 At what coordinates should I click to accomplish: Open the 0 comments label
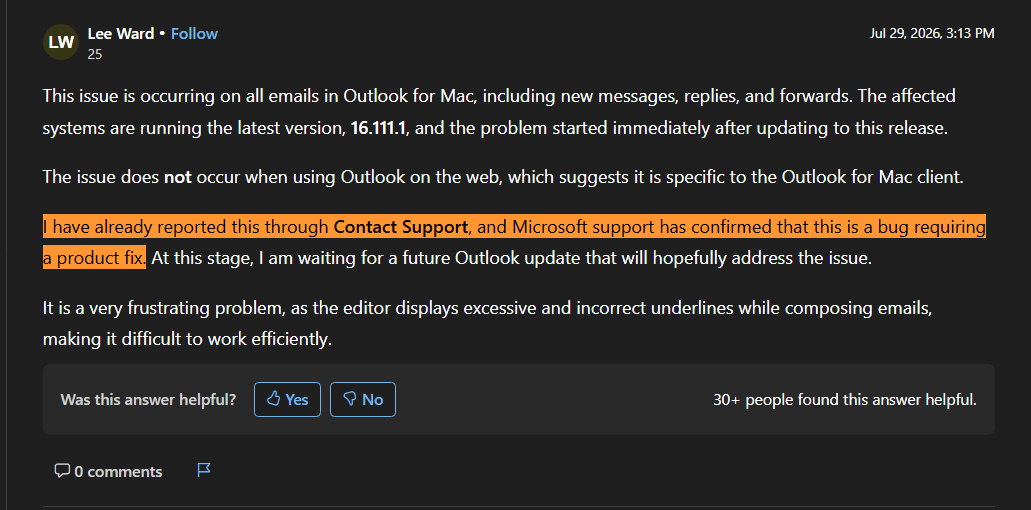tap(118, 471)
